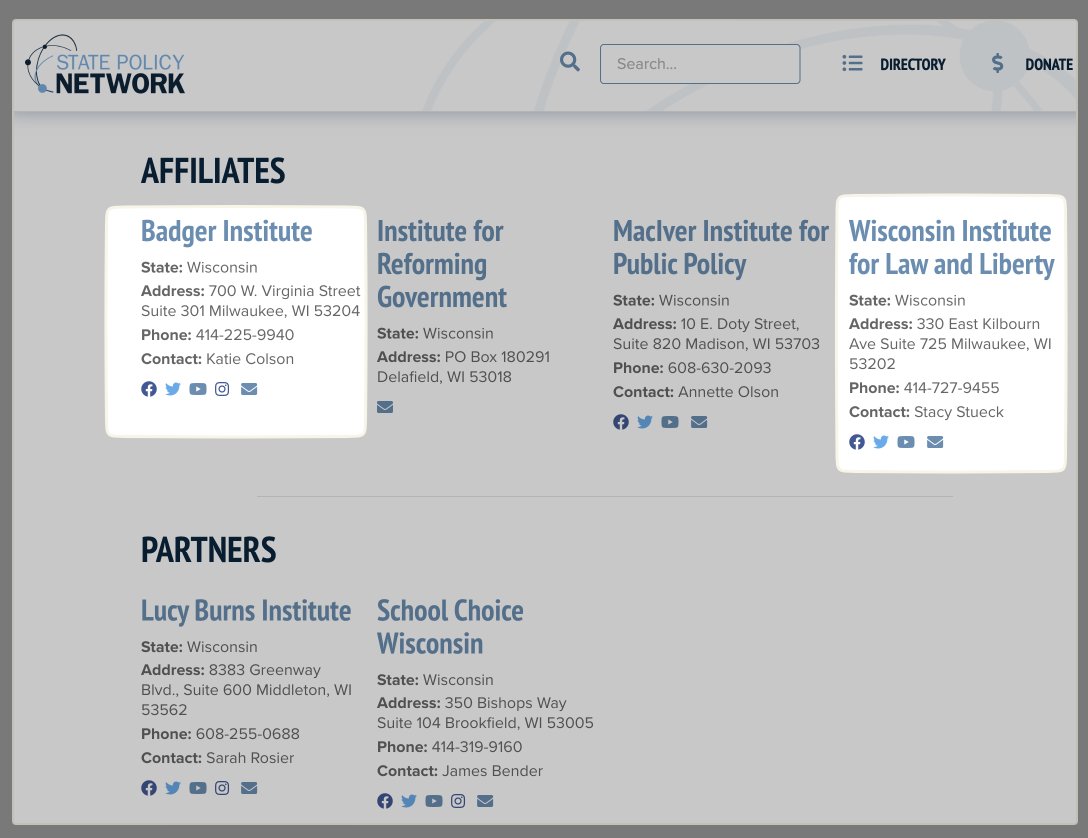Open Wisconsin Institute for Law Facebook page
This screenshot has height=838, width=1088.
(856, 443)
